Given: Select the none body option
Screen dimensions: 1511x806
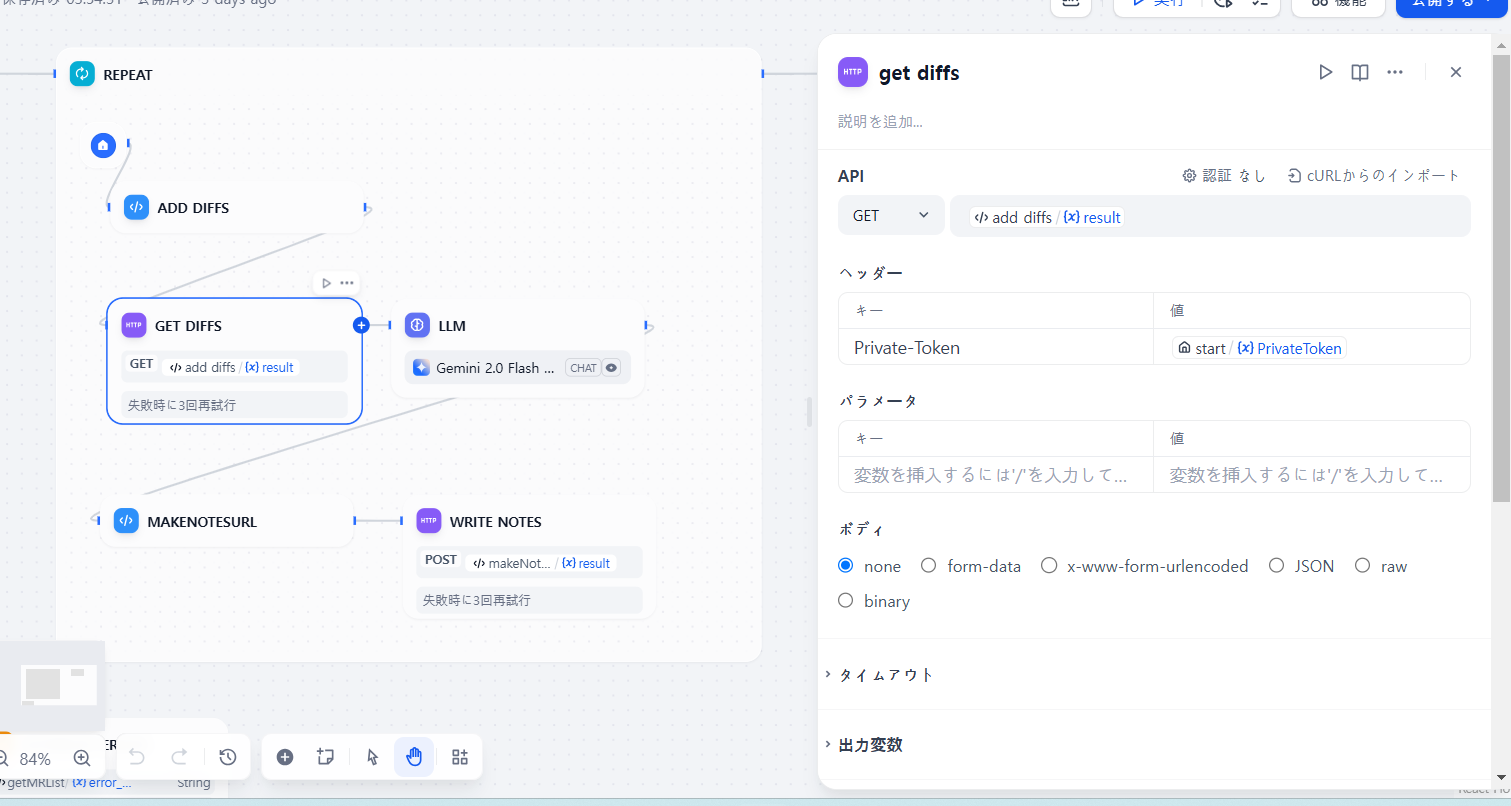Looking at the screenshot, I should (846, 565).
